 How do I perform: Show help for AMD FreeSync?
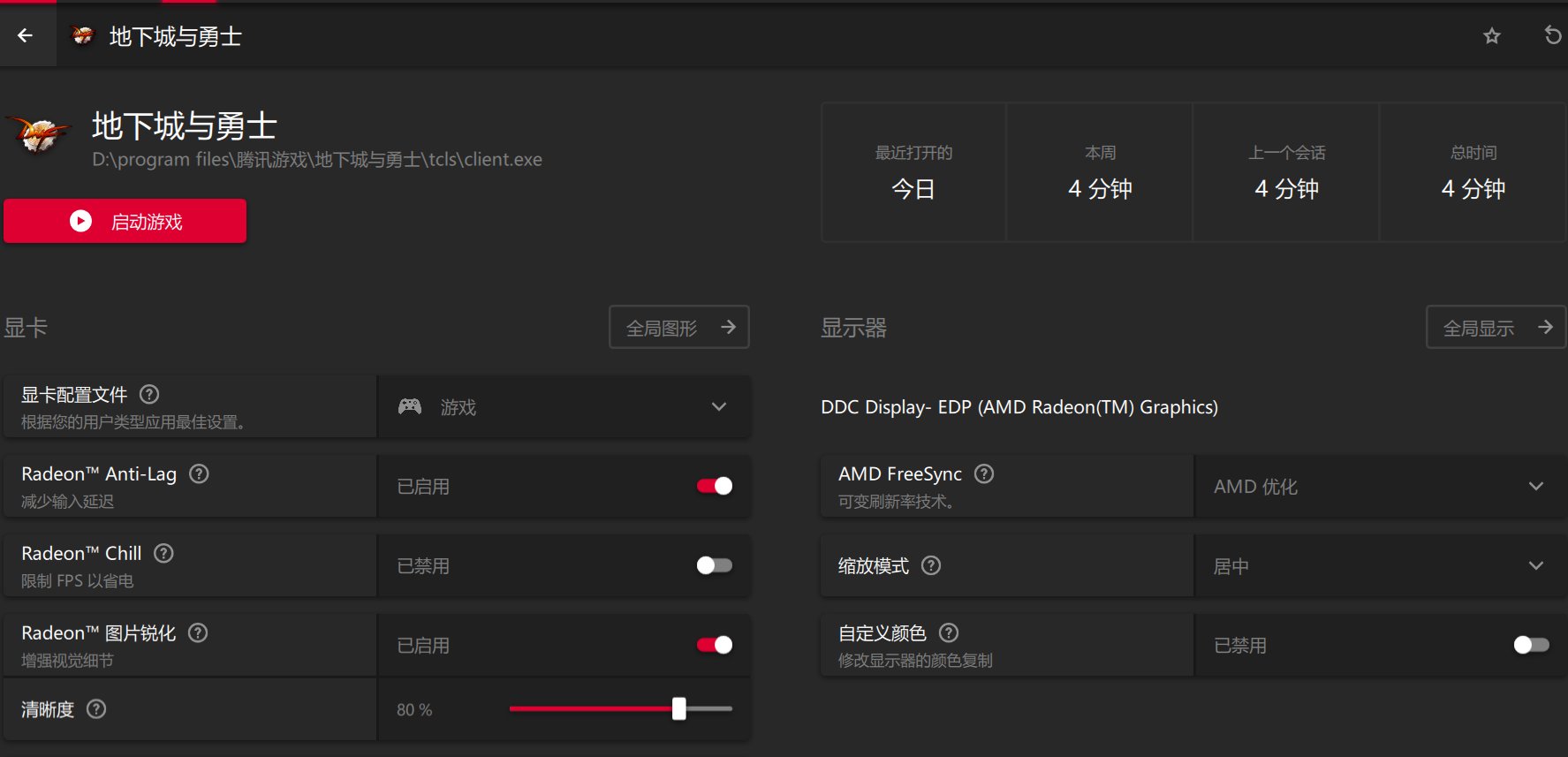(x=984, y=473)
